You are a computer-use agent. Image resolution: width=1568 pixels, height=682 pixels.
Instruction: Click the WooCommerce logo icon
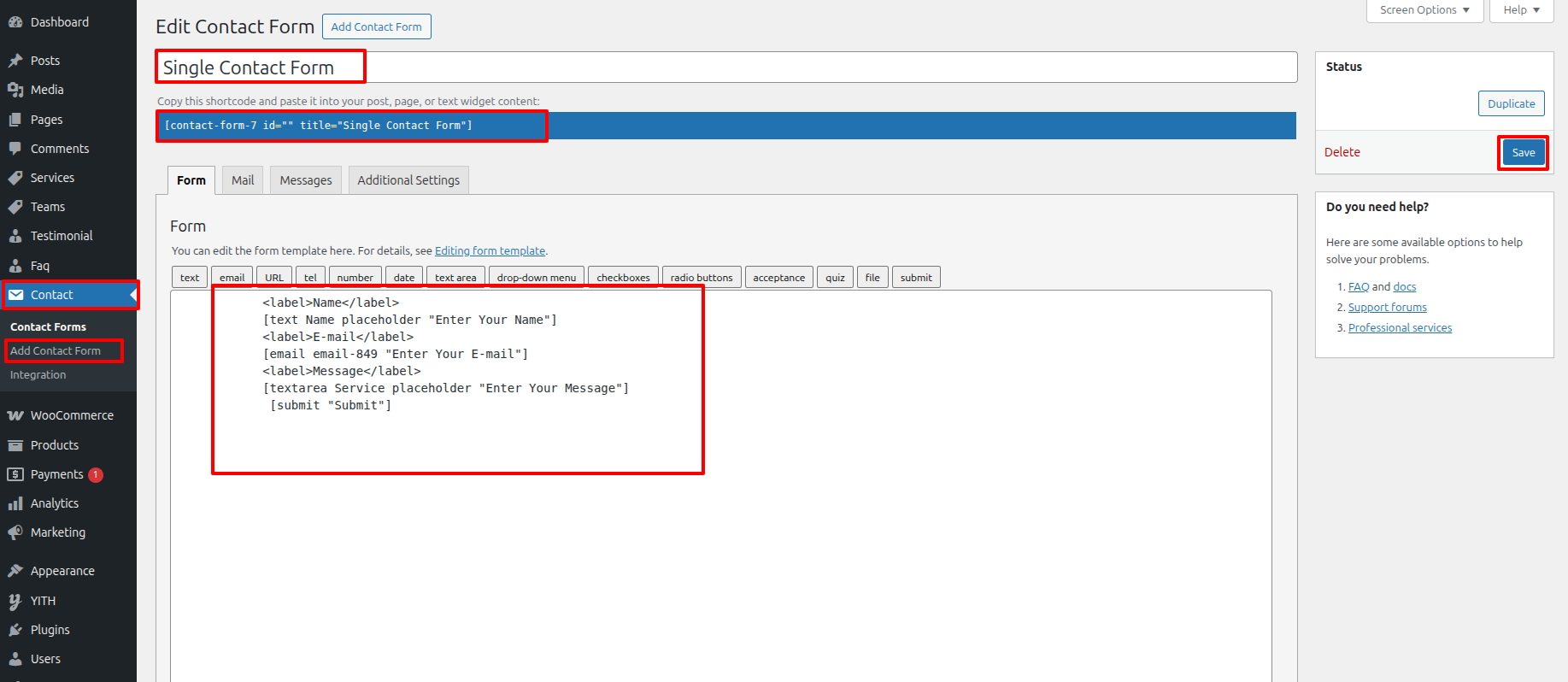coord(15,416)
